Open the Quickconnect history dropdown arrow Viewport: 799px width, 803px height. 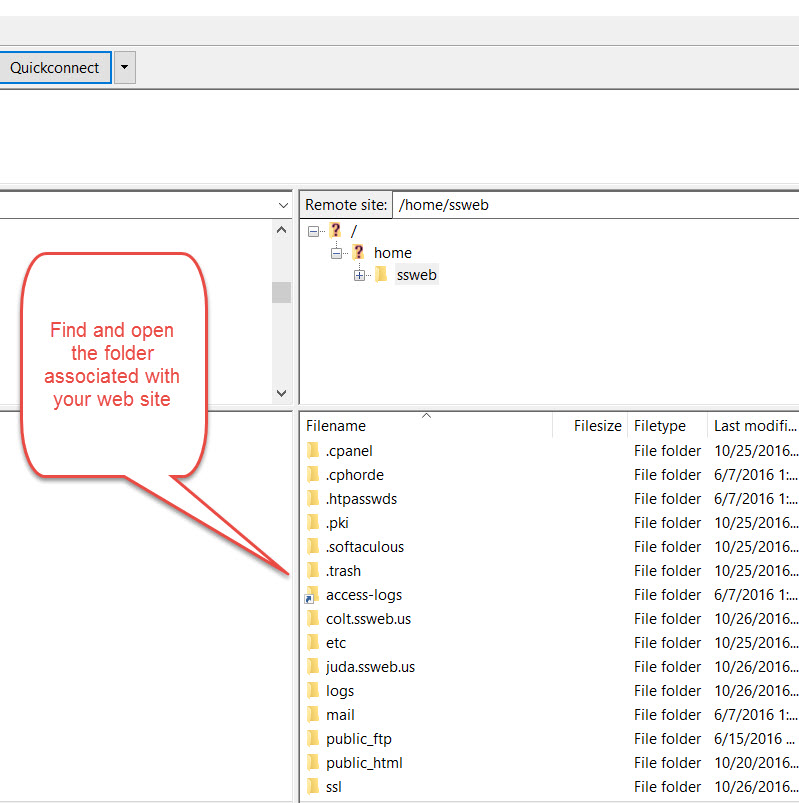point(124,68)
